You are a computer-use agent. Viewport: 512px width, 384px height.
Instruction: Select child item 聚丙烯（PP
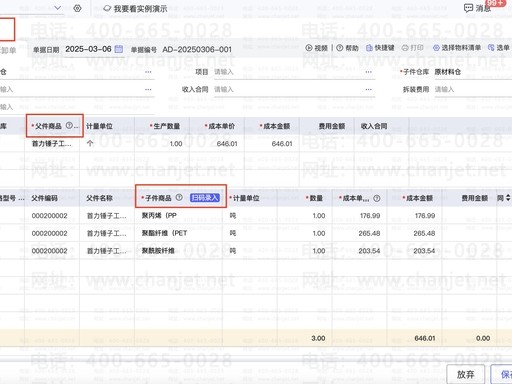(x=159, y=216)
